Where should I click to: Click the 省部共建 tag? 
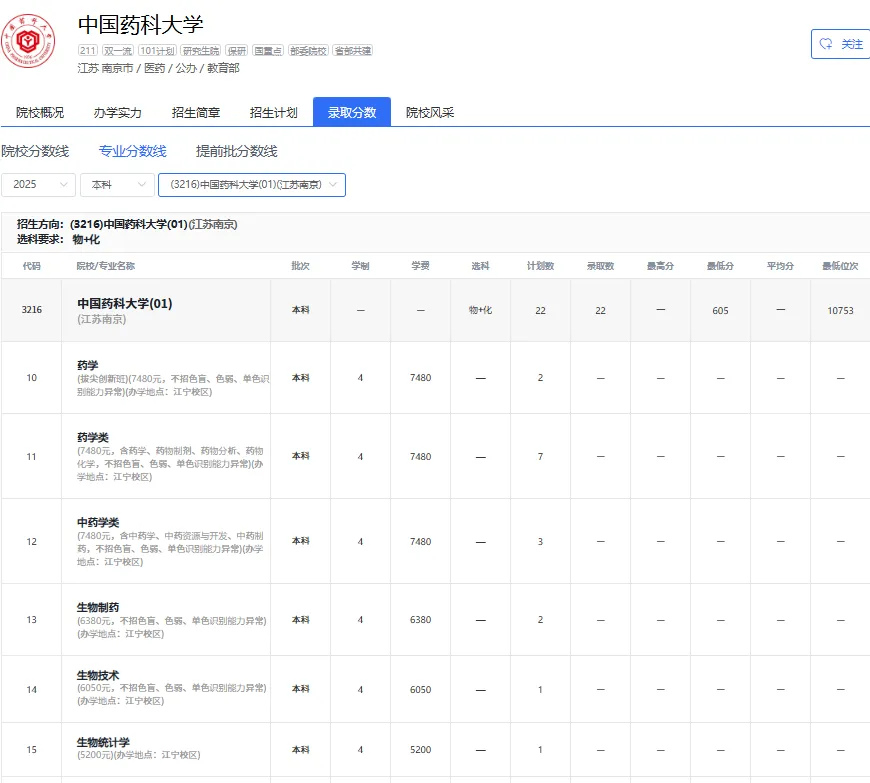click(x=353, y=50)
